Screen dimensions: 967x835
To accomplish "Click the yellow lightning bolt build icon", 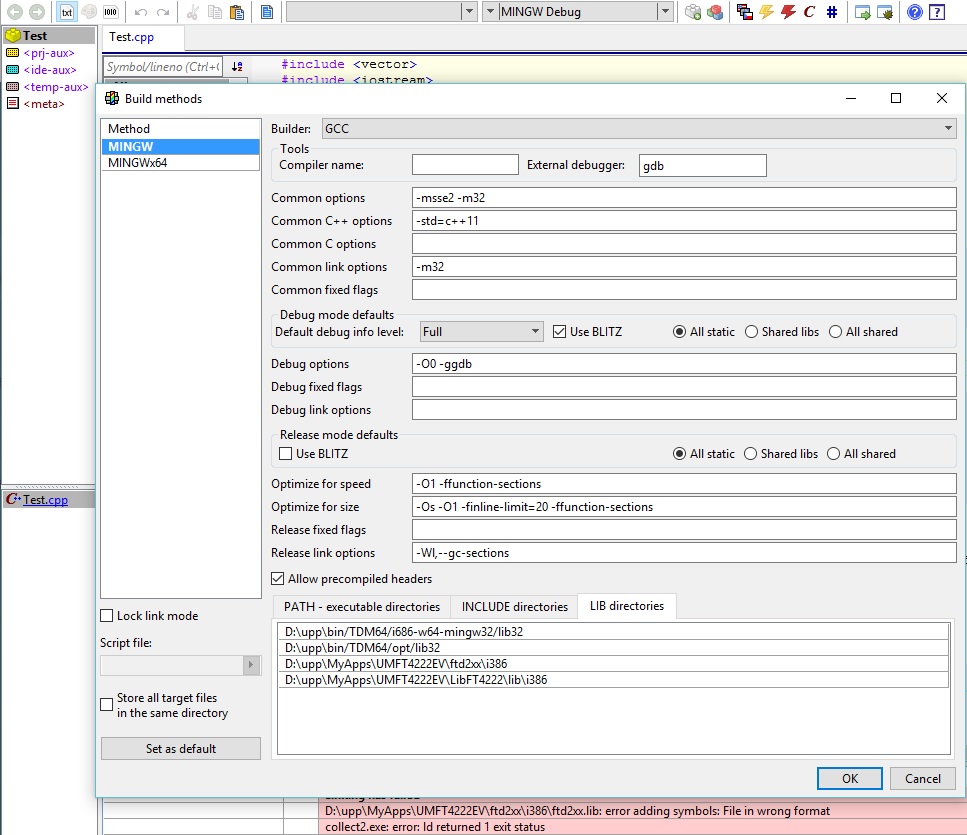I will [x=766, y=12].
